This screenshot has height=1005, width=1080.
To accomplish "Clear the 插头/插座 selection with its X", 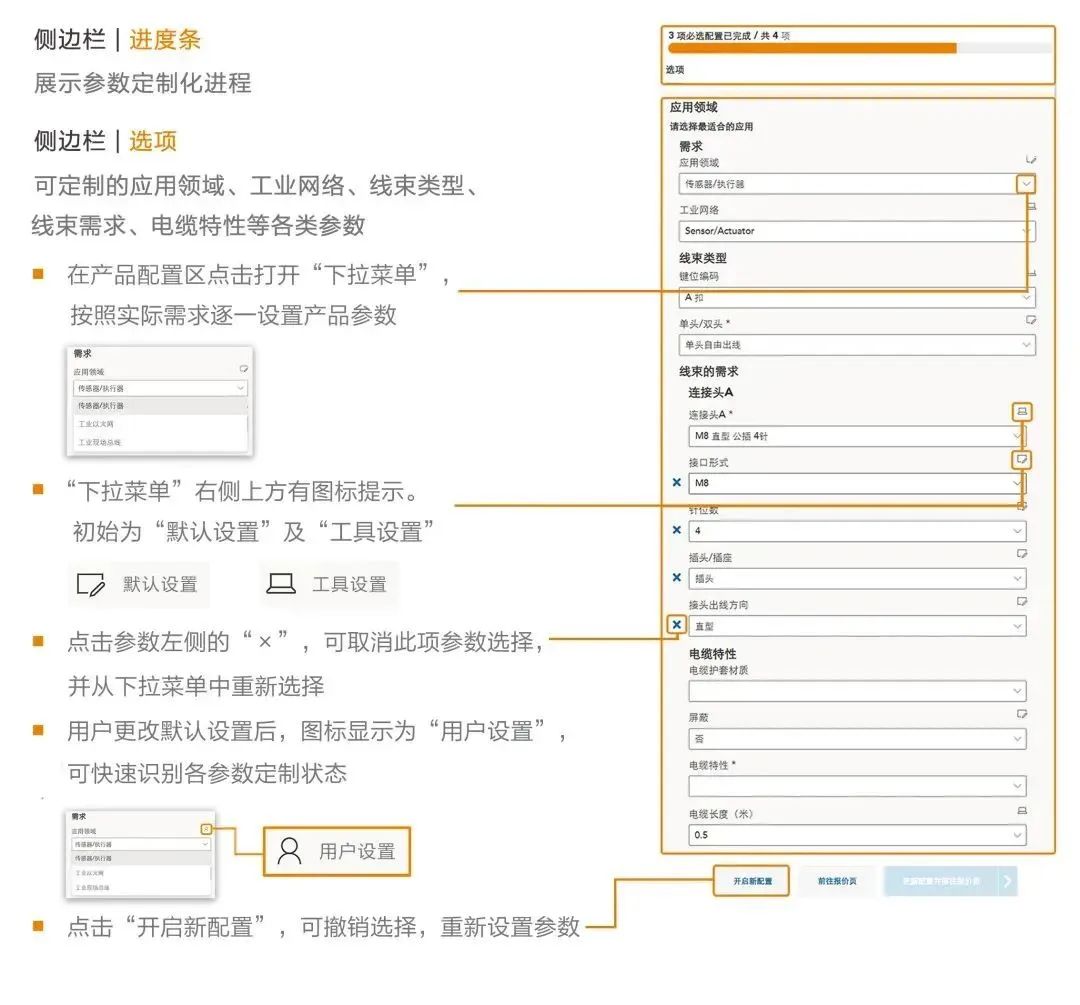I will tap(676, 577).
